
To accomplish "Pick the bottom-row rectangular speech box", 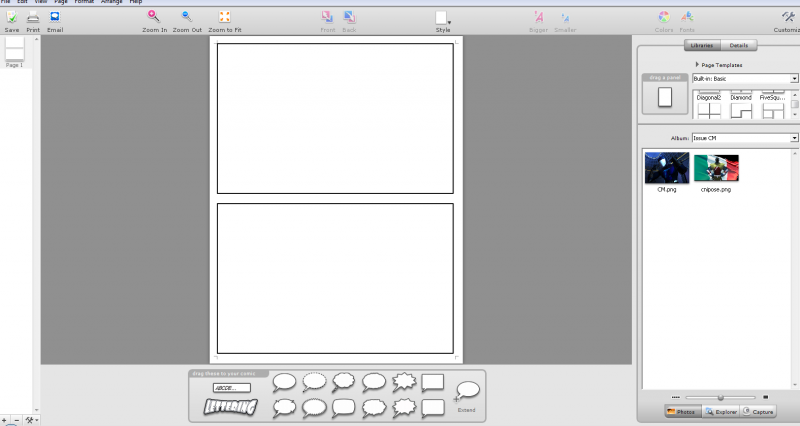I will point(433,408).
